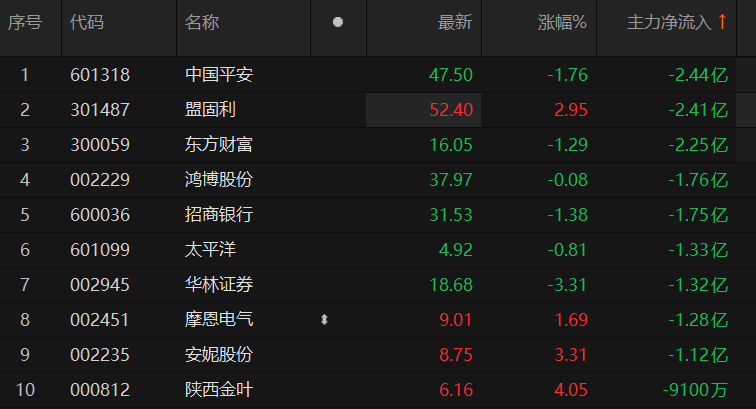Click the -9100万 net inflow value

click(x=696, y=389)
